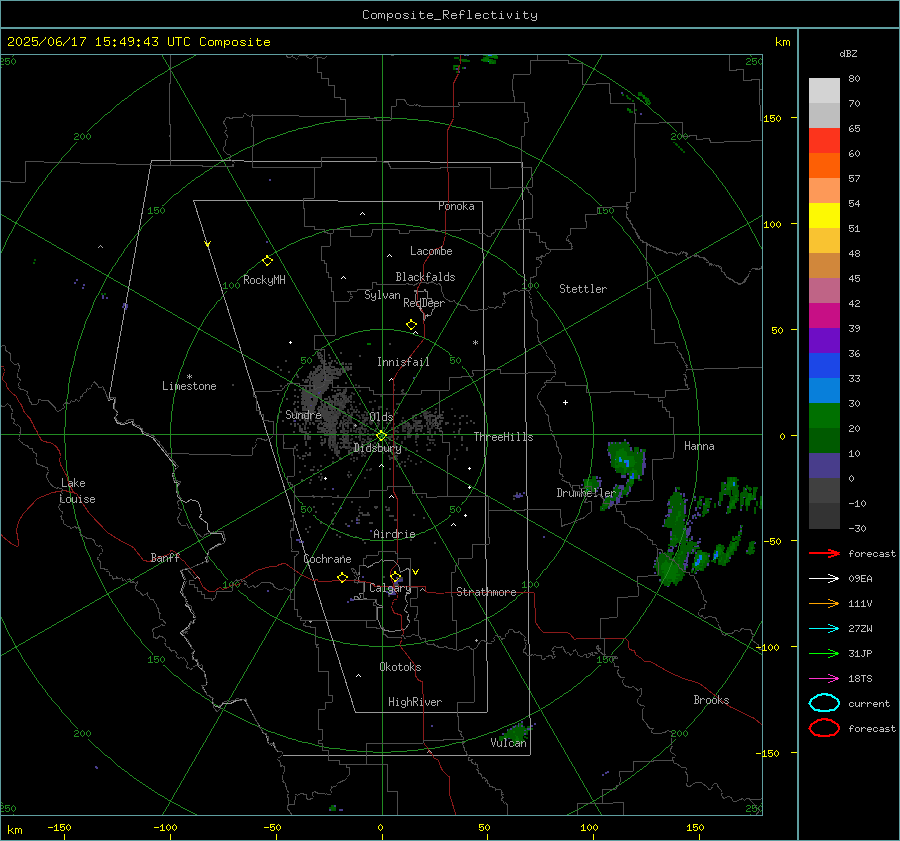
Task: Select the light gray 70–80 dBZ swatch
Action: 824,91
